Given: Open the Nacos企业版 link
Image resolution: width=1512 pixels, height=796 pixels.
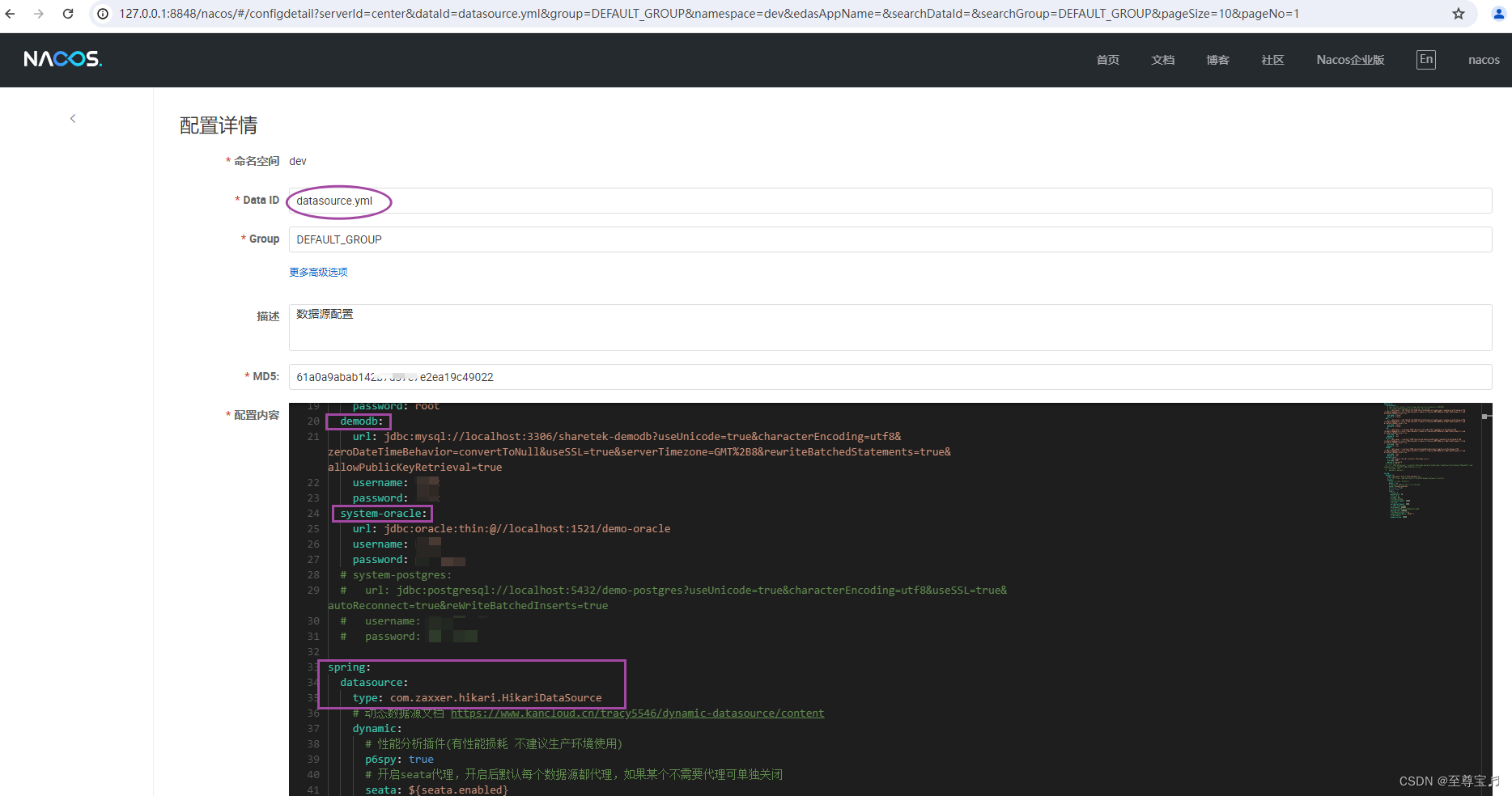Looking at the screenshot, I should pos(1349,59).
